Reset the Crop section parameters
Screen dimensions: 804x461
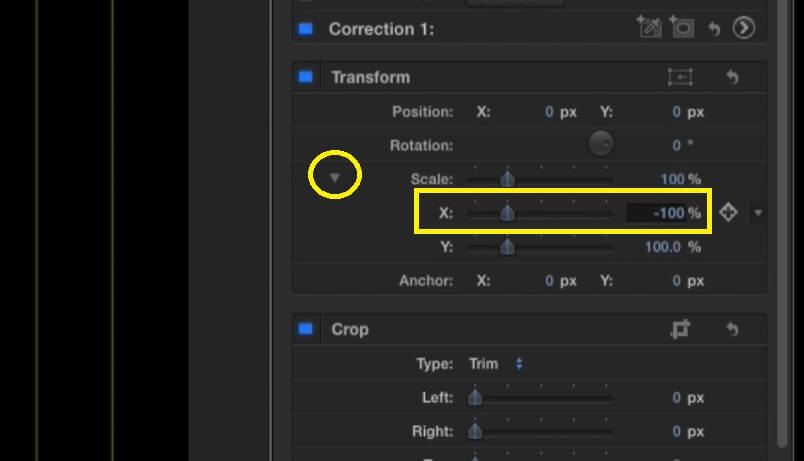point(732,329)
